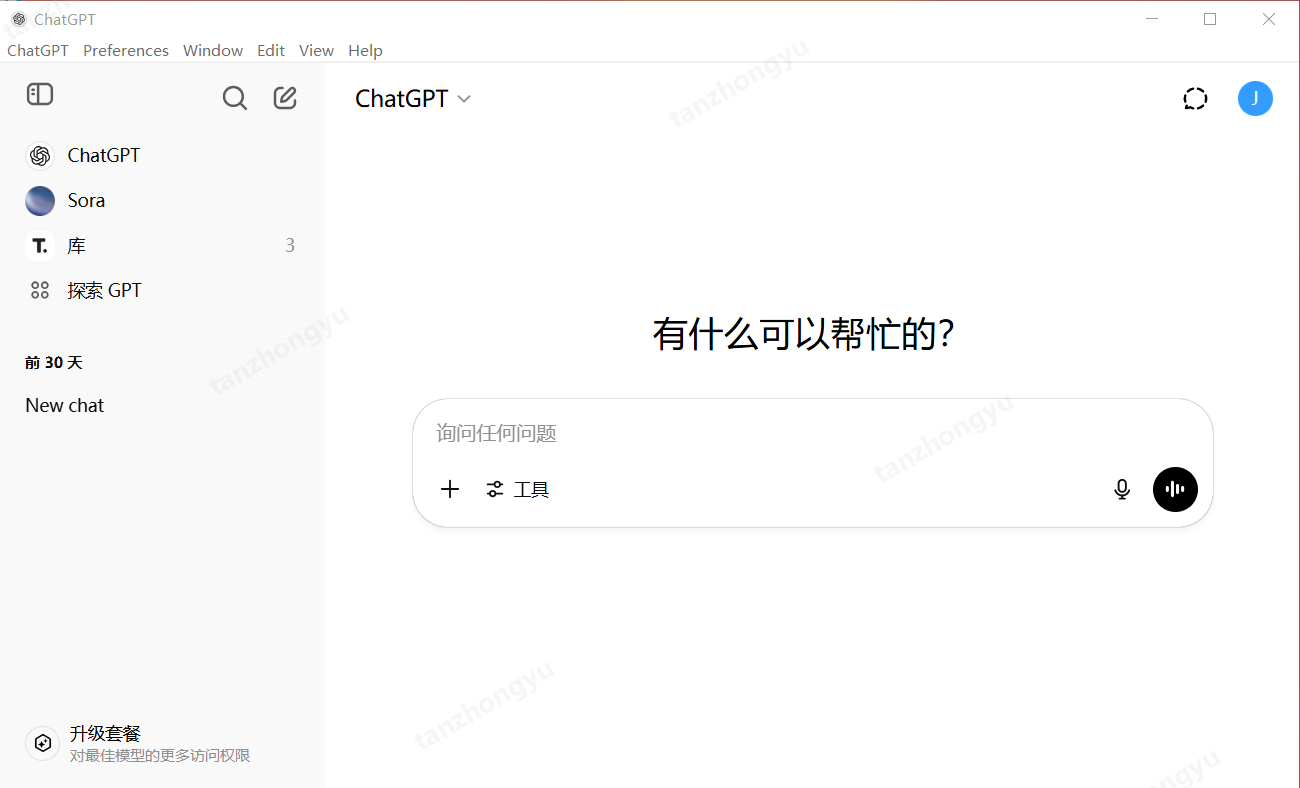Screen dimensions: 1300x788
Task: Open the 库 library icon
Action: [40, 245]
